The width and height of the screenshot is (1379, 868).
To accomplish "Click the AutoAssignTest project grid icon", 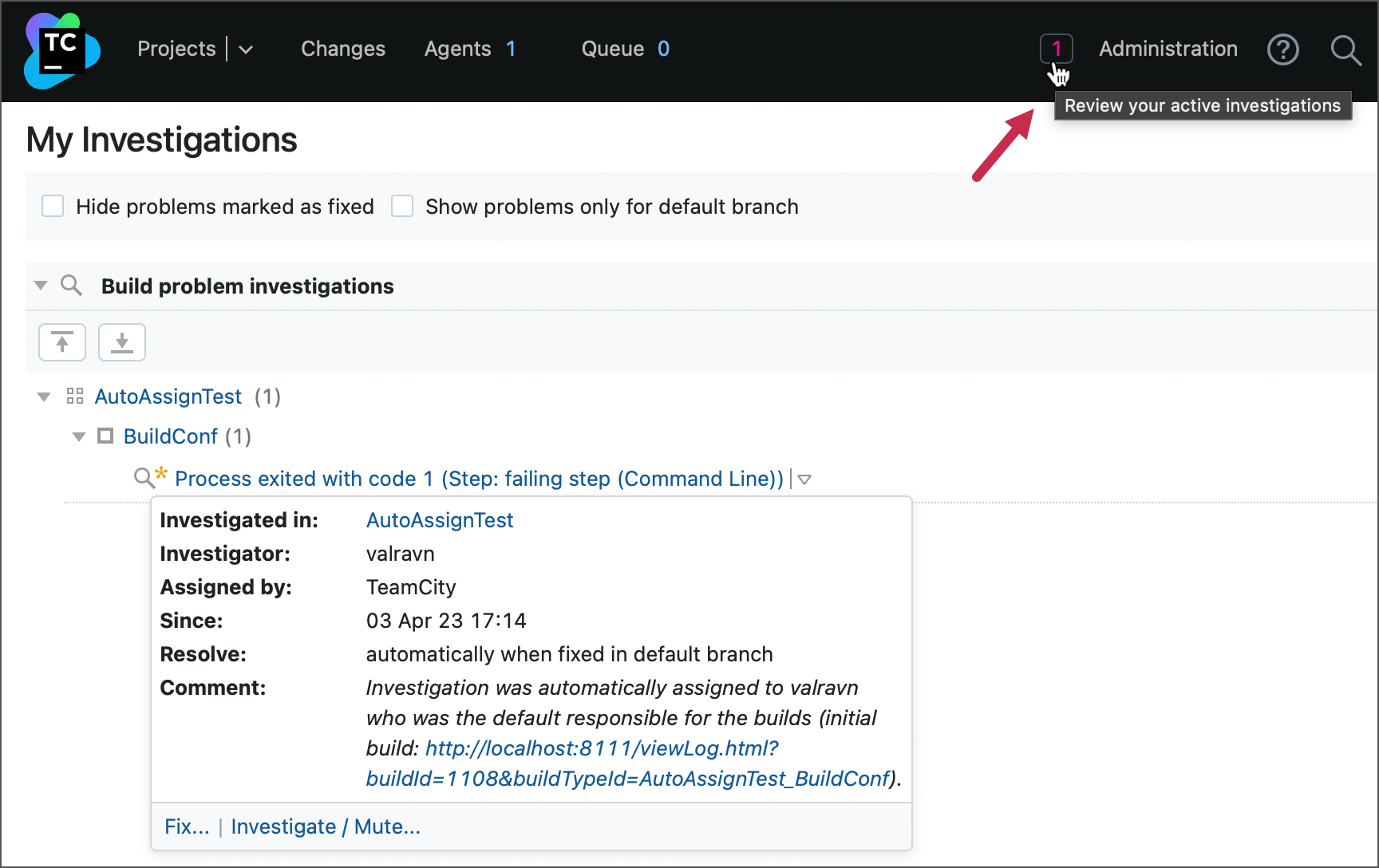I will (x=74, y=396).
